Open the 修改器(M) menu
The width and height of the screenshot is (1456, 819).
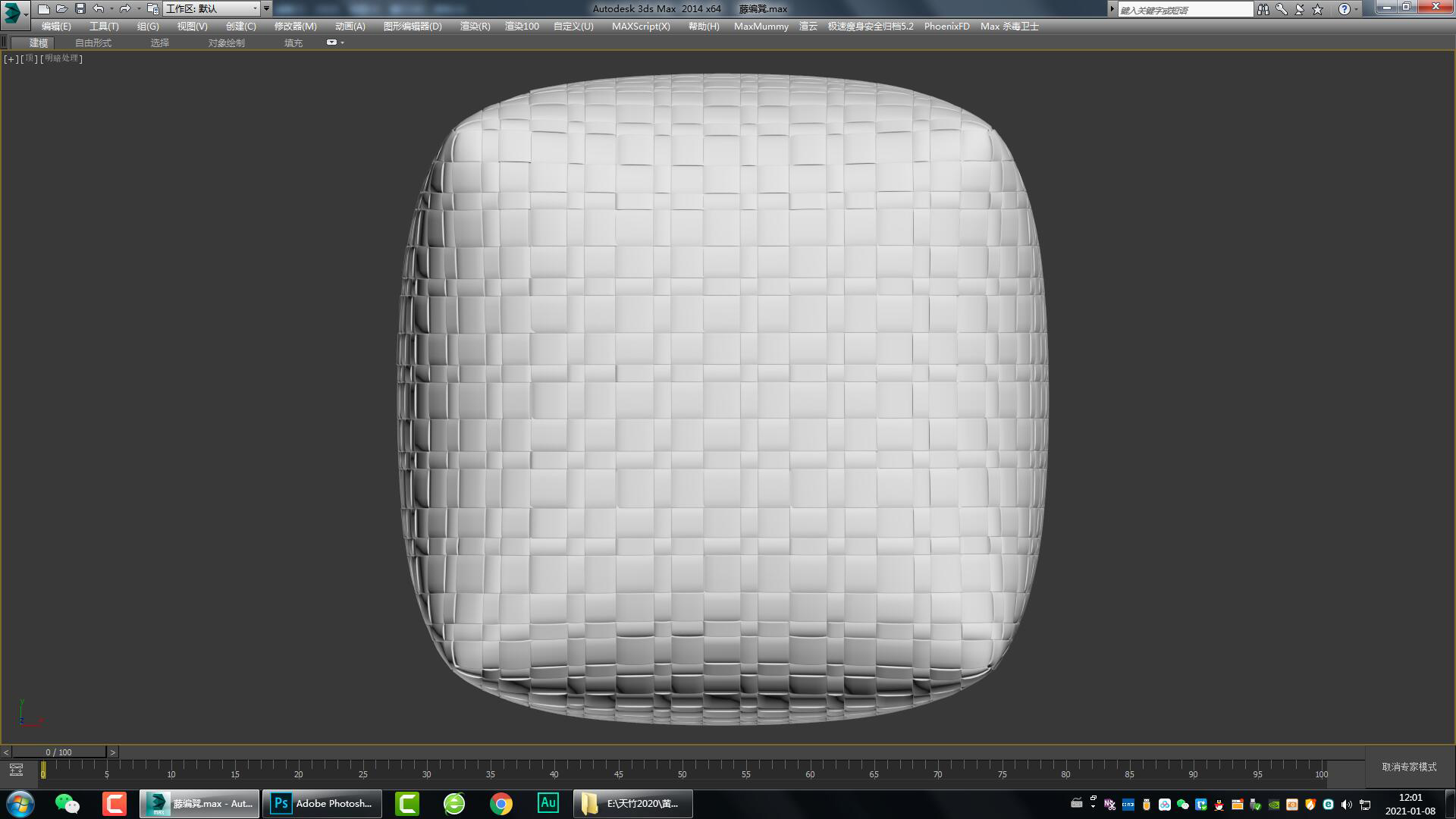[x=295, y=26]
